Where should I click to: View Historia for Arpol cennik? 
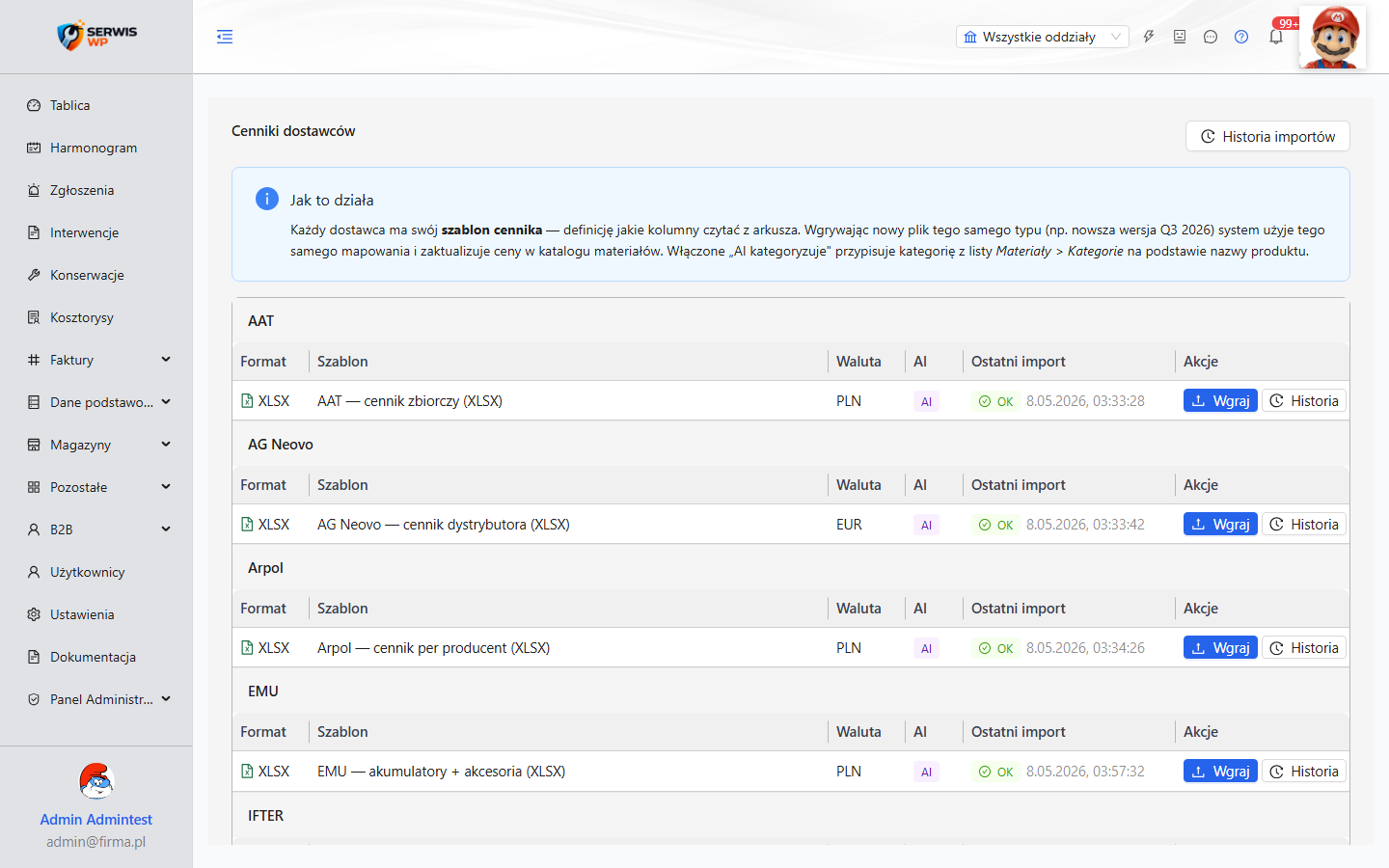(1304, 648)
